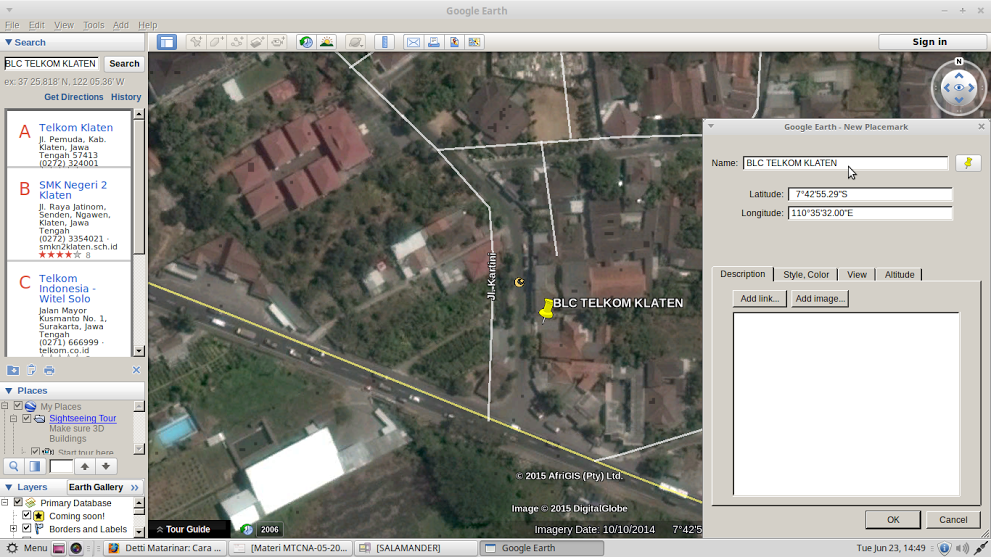Toggle the Primary Database checkbox
This screenshot has height=557, width=991.
[x=18, y=503]
